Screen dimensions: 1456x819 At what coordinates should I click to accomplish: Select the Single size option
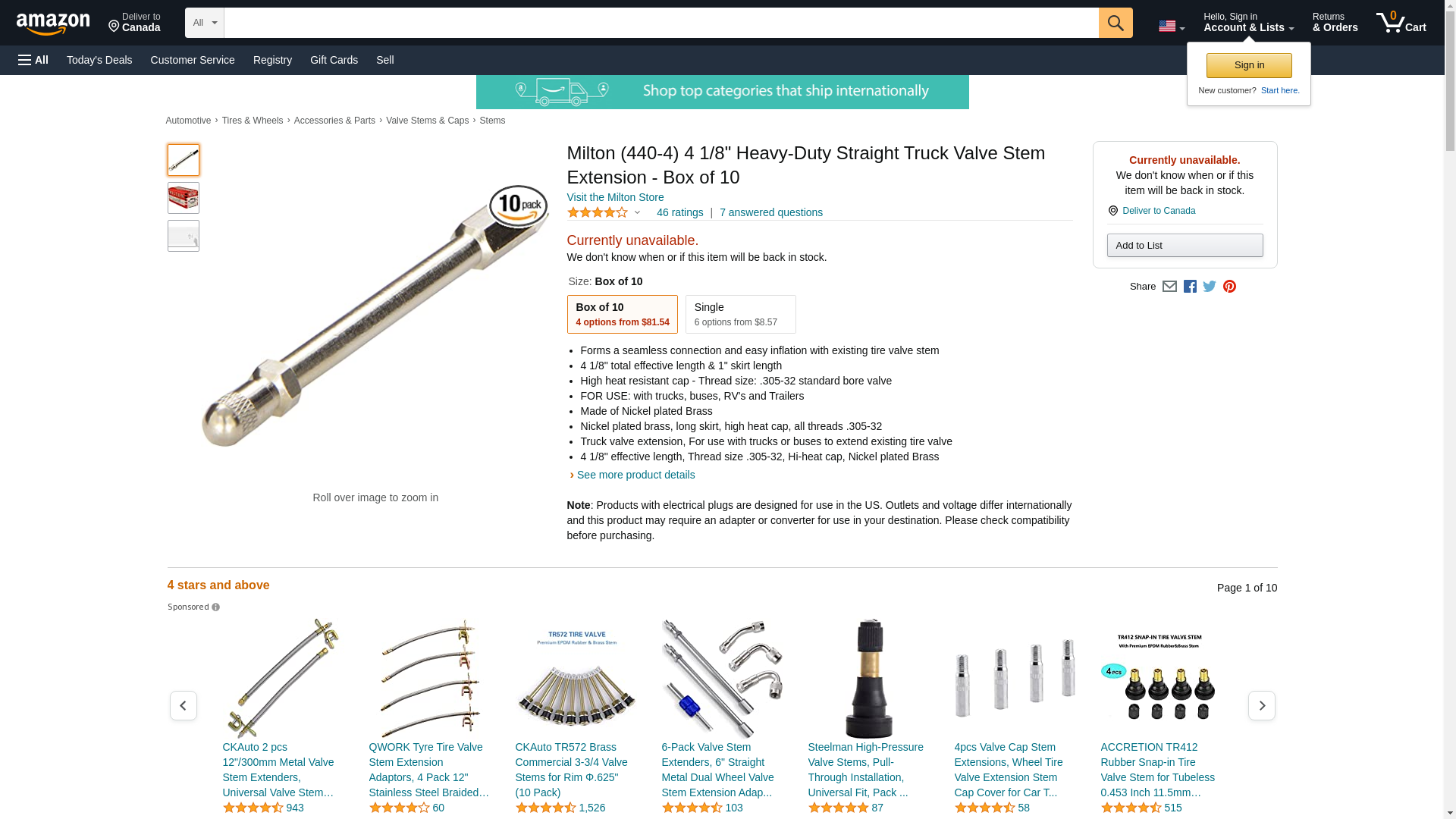740,314
